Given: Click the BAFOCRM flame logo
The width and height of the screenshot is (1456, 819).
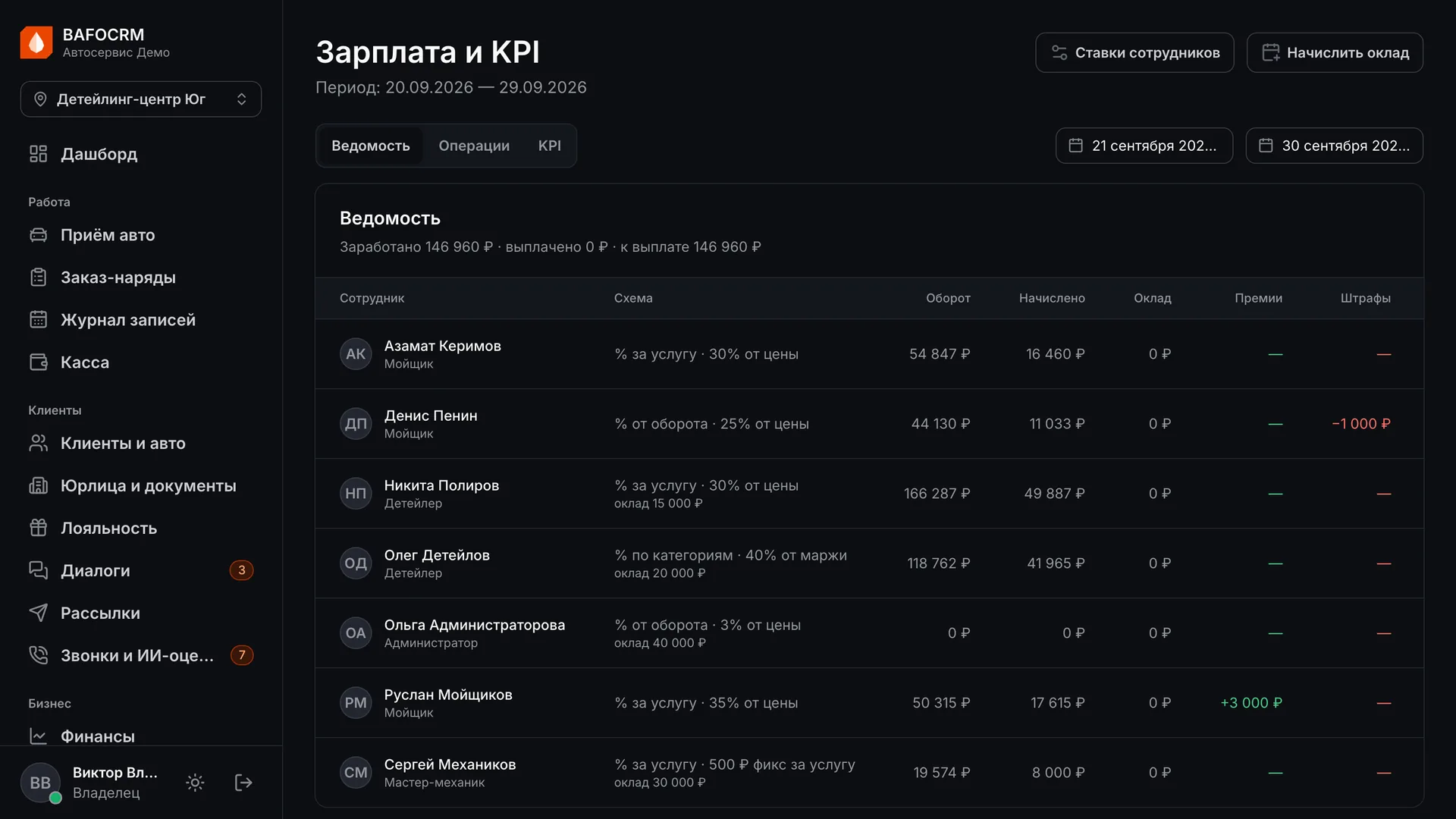Looking at the screenshot, I should tap(36, 42).
